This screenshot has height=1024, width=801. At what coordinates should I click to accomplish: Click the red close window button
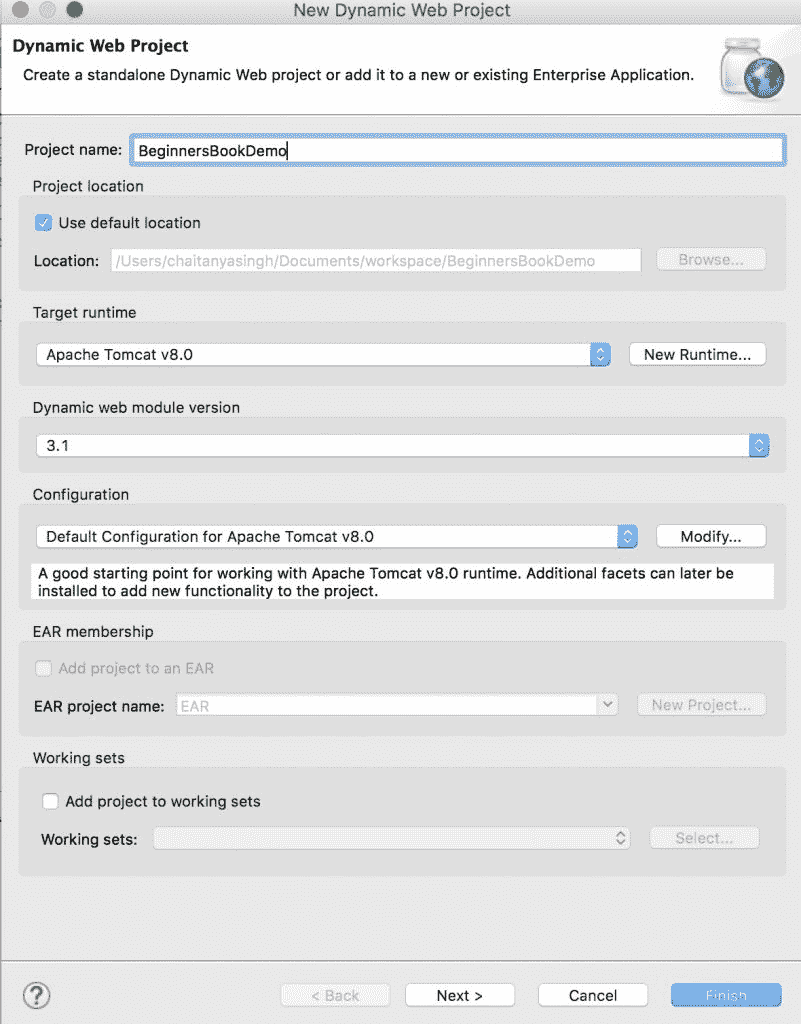click(19, 10)
